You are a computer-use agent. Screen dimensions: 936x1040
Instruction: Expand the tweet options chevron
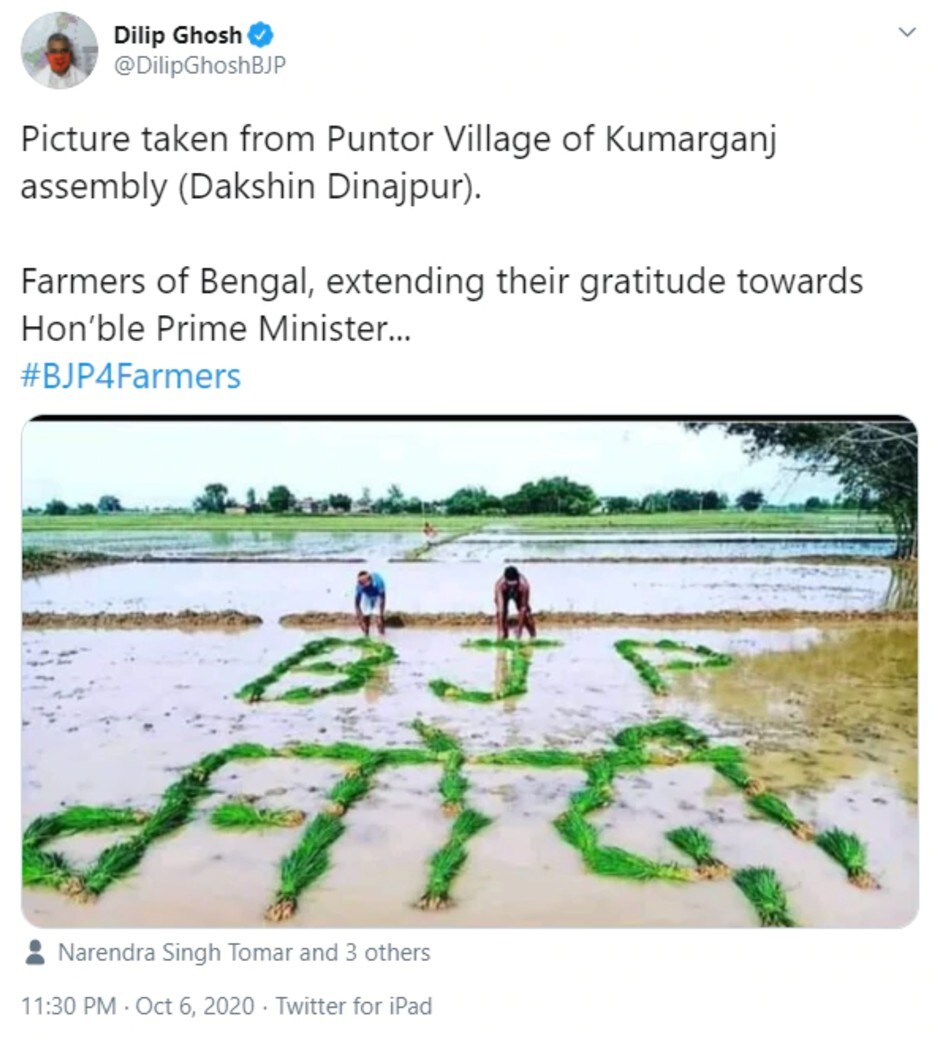tap(907, 32)
